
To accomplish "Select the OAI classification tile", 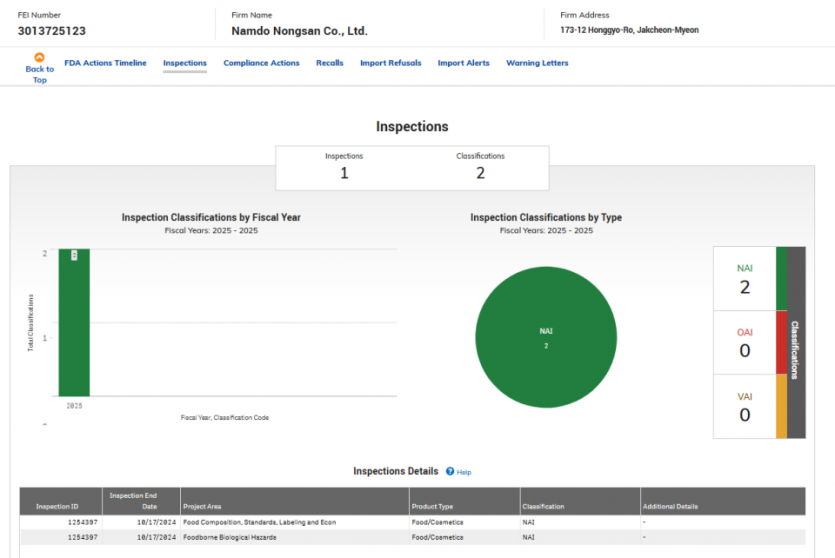I will (x=744, y=342).
